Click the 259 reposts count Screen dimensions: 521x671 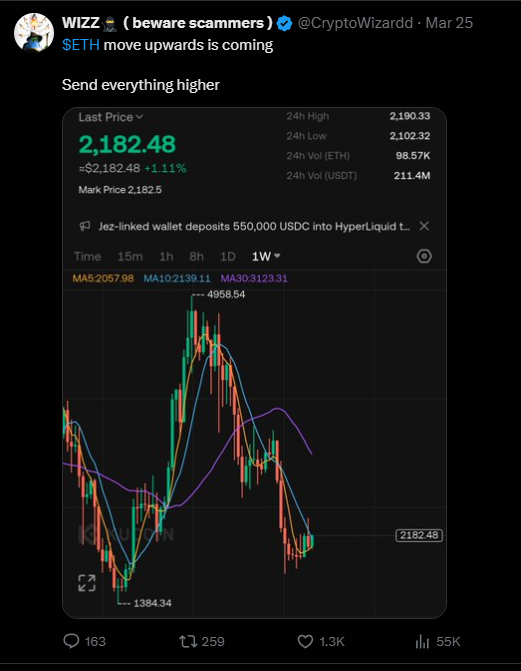tap(213, 641)
